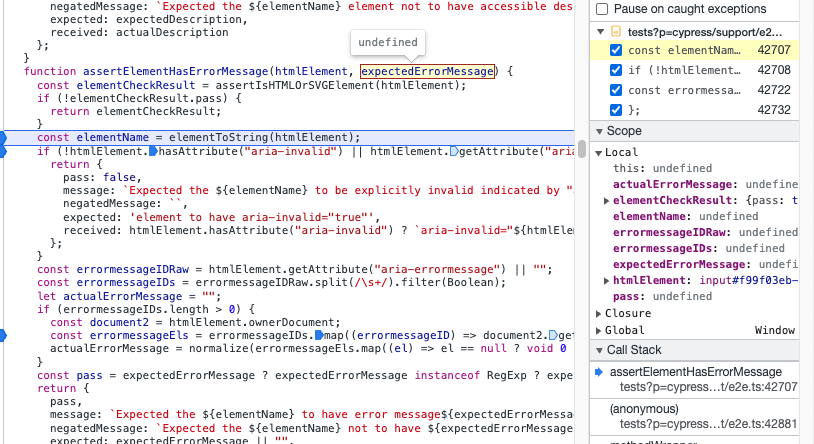
Task: Enable Pause on caught exceptions checkbox
Action: pos(602,9)
